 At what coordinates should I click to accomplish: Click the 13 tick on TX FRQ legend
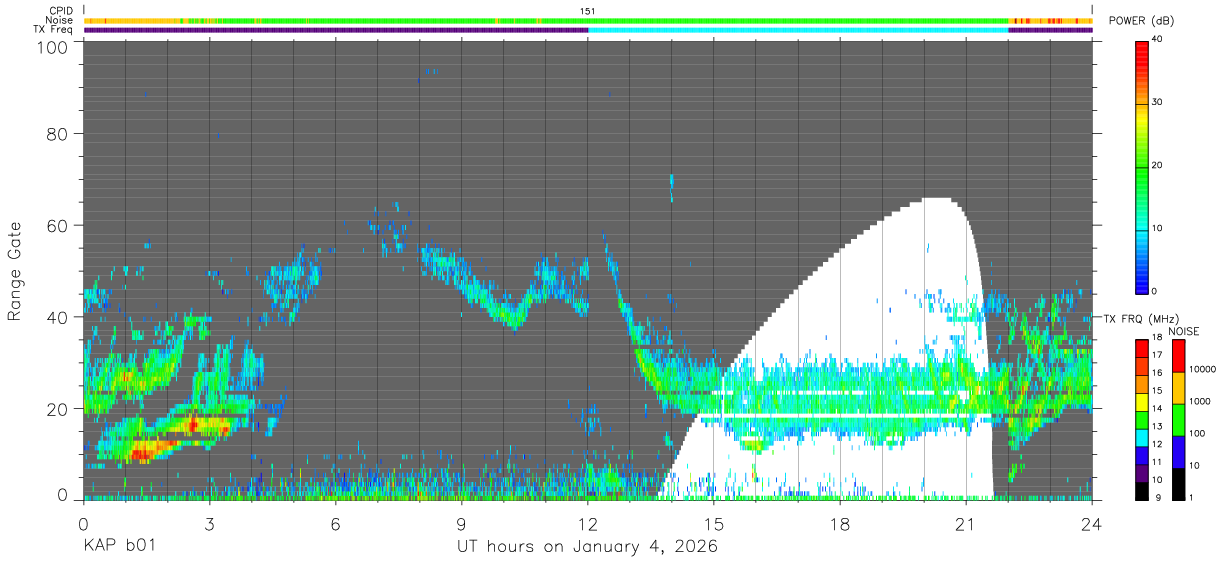(1158, 426)
